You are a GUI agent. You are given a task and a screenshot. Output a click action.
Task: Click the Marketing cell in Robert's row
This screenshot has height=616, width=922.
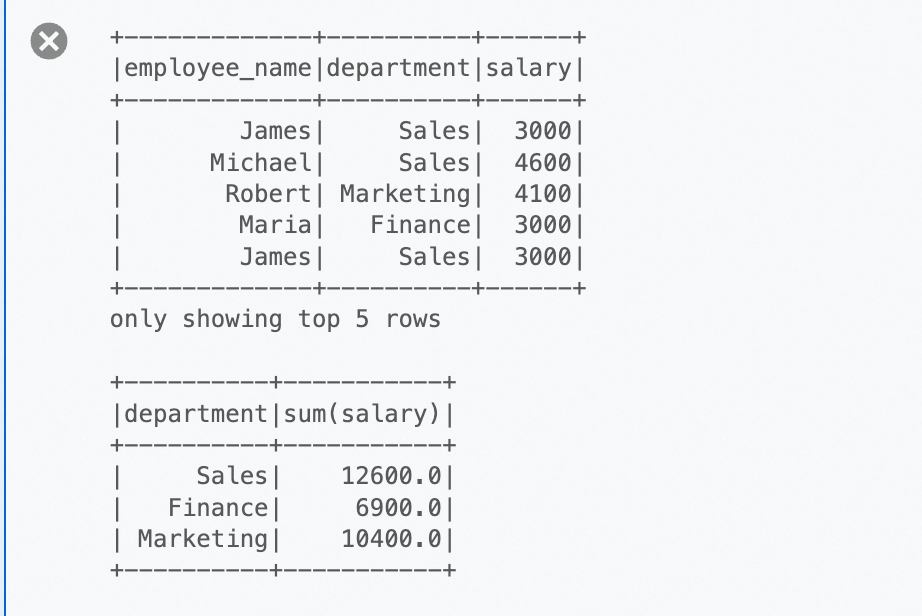404,194
